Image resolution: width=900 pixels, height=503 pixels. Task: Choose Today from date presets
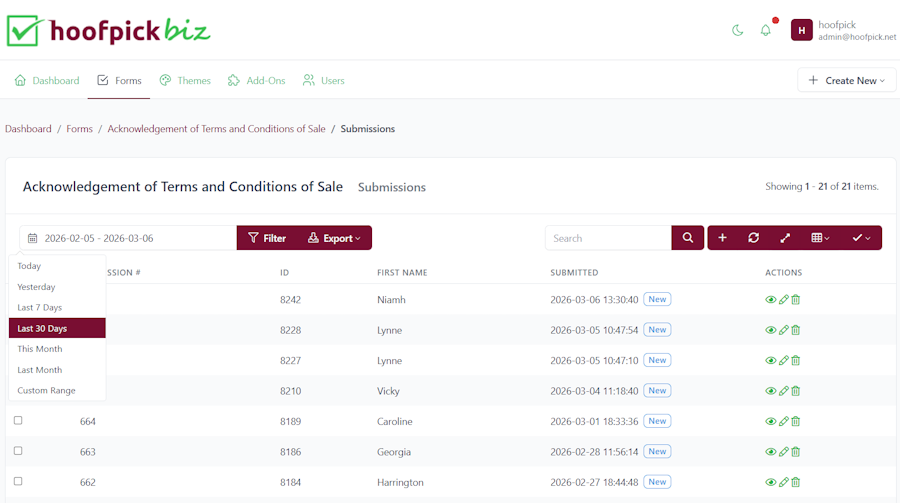57,266
